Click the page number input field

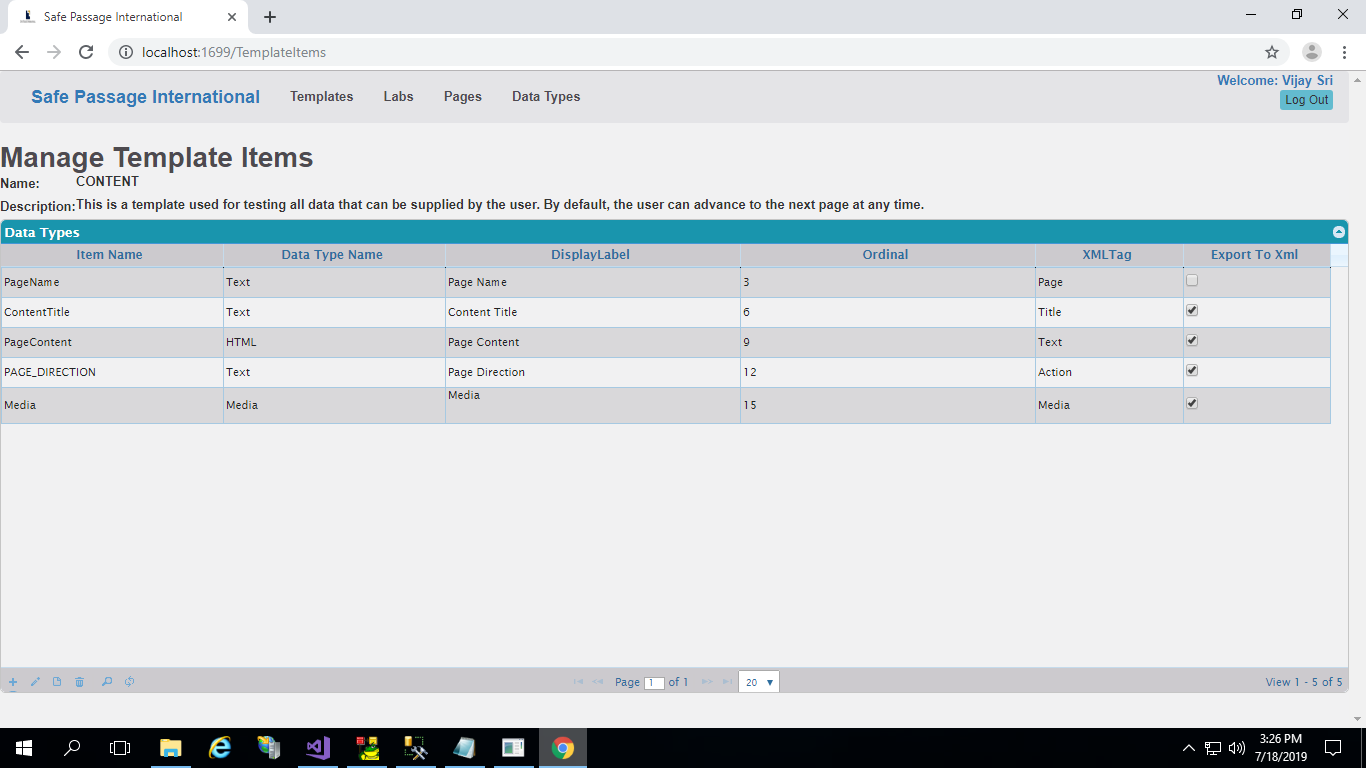654,683
